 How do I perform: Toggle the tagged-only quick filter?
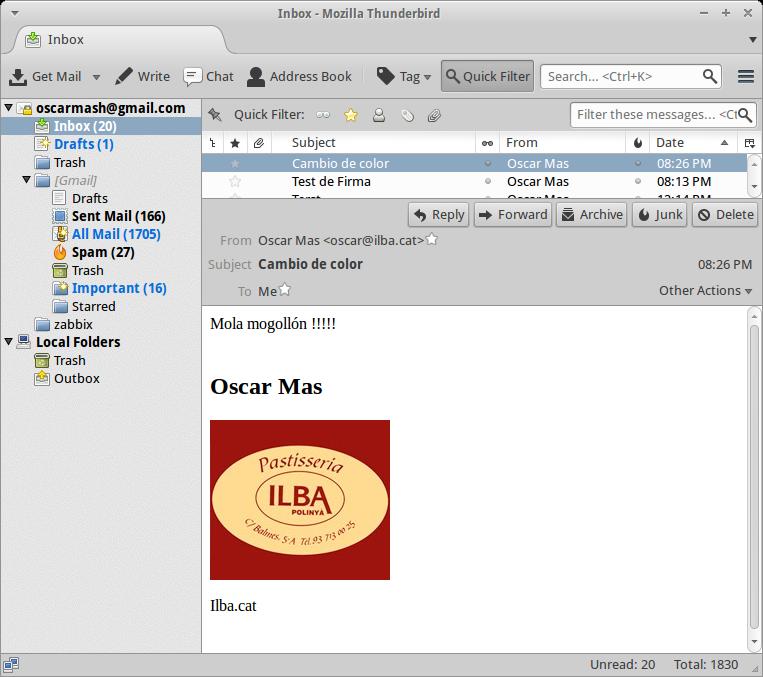(x=407, y=115)
